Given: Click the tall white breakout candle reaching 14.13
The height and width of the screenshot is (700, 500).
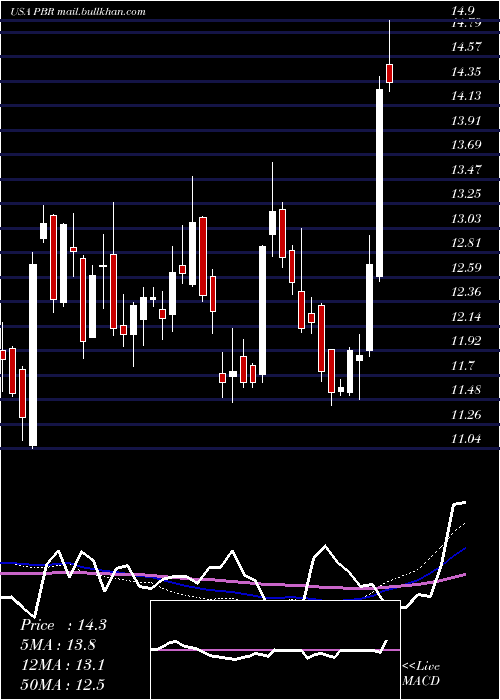Looking at the screenshot, I should 379,183.
